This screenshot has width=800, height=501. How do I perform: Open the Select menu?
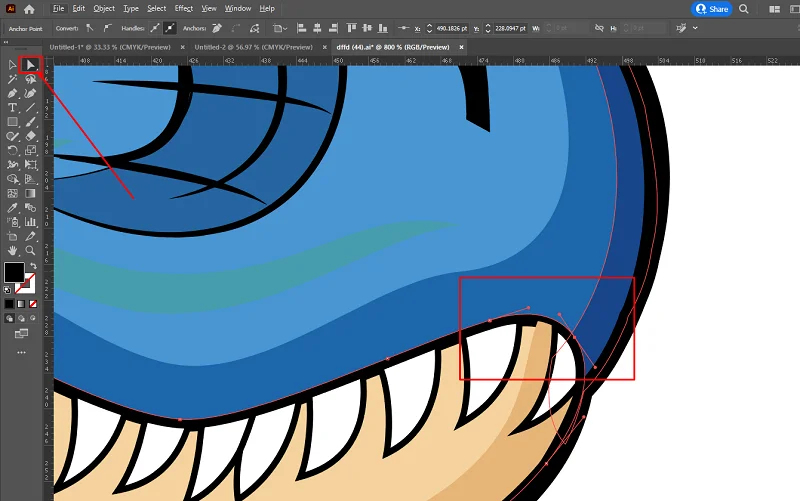point(157,9)
